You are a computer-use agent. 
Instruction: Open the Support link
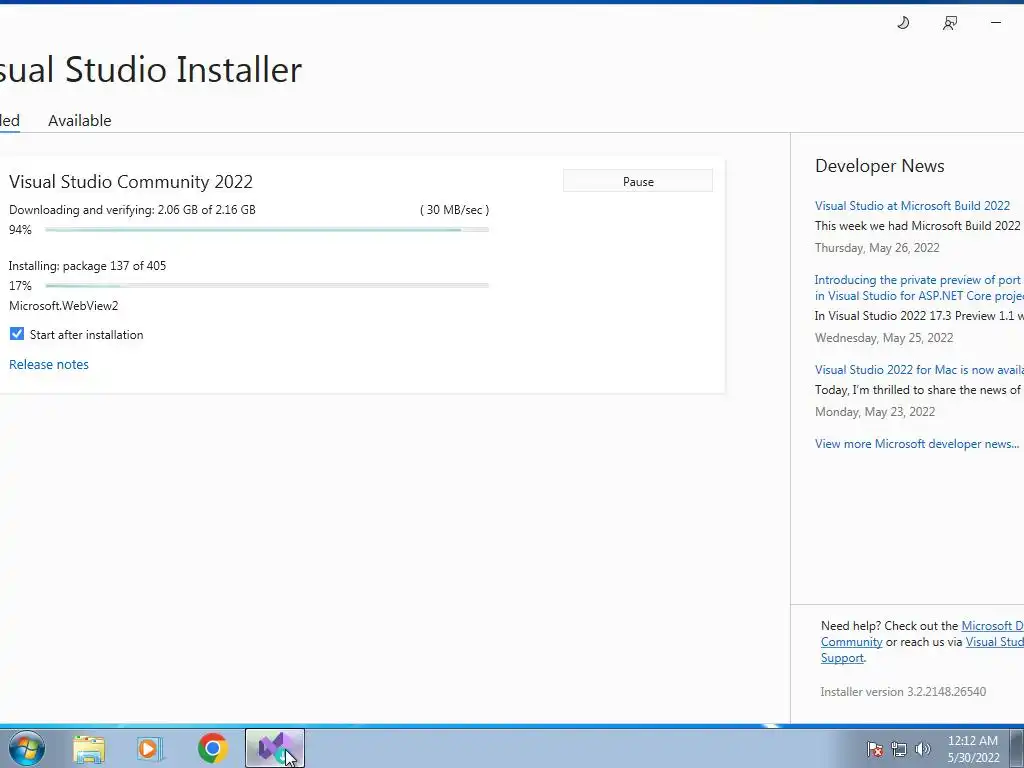pyautogui.click(x=842, y=658)
